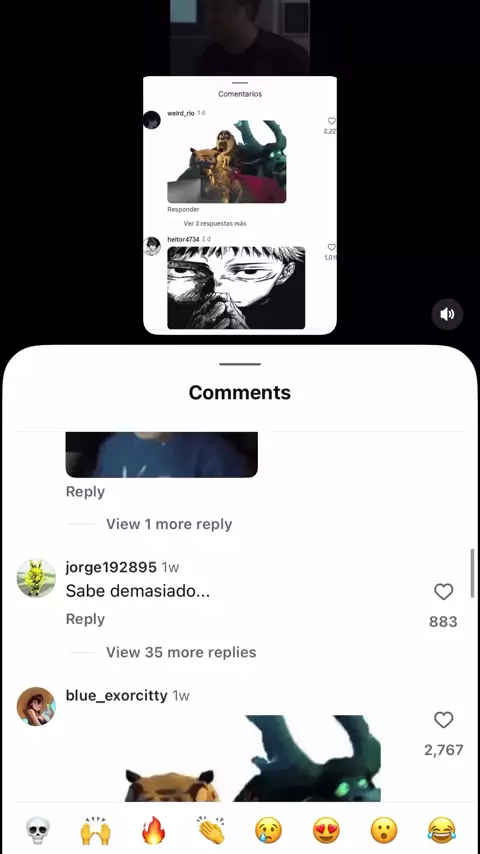
Task: Expand View 35 more replies
Action: pos(181,652)
